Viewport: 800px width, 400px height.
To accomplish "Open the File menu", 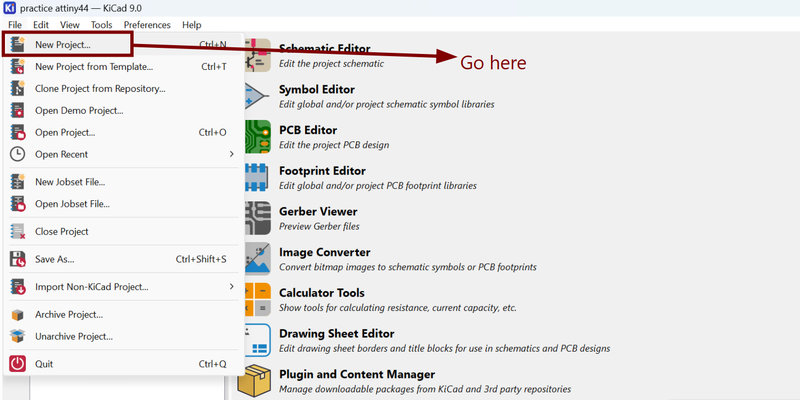I will pyautogui.click(x=15, y=24).
